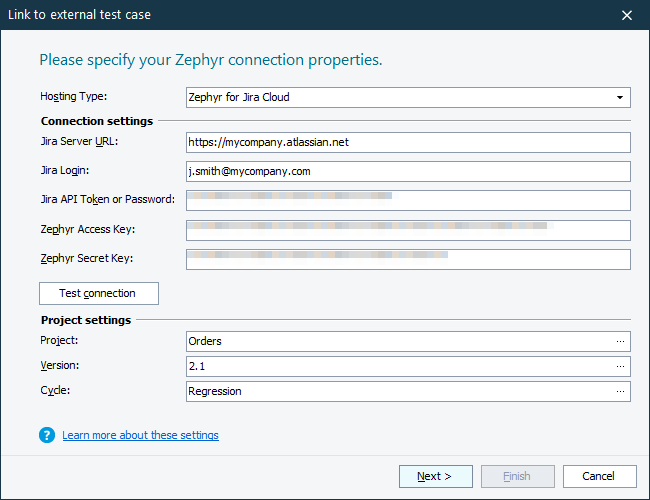Click the Project field containing Orders
Viewport: 650px width, 500px height.
[398, 341]
